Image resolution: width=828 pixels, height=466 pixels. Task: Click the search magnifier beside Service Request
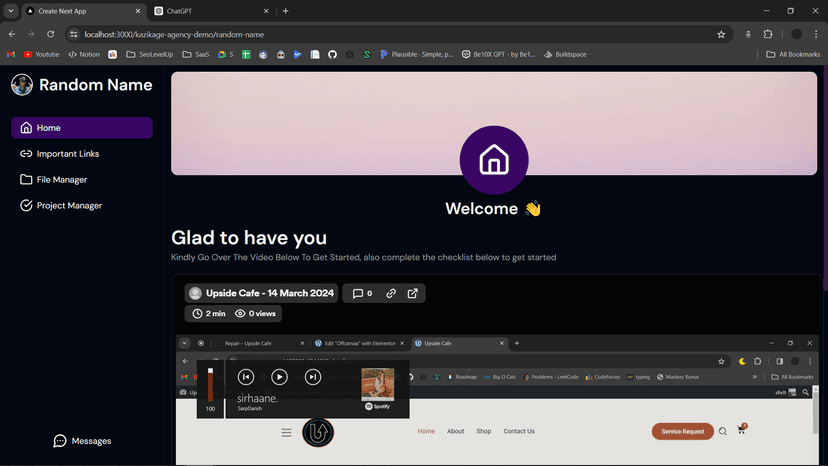tap(723, 432)
